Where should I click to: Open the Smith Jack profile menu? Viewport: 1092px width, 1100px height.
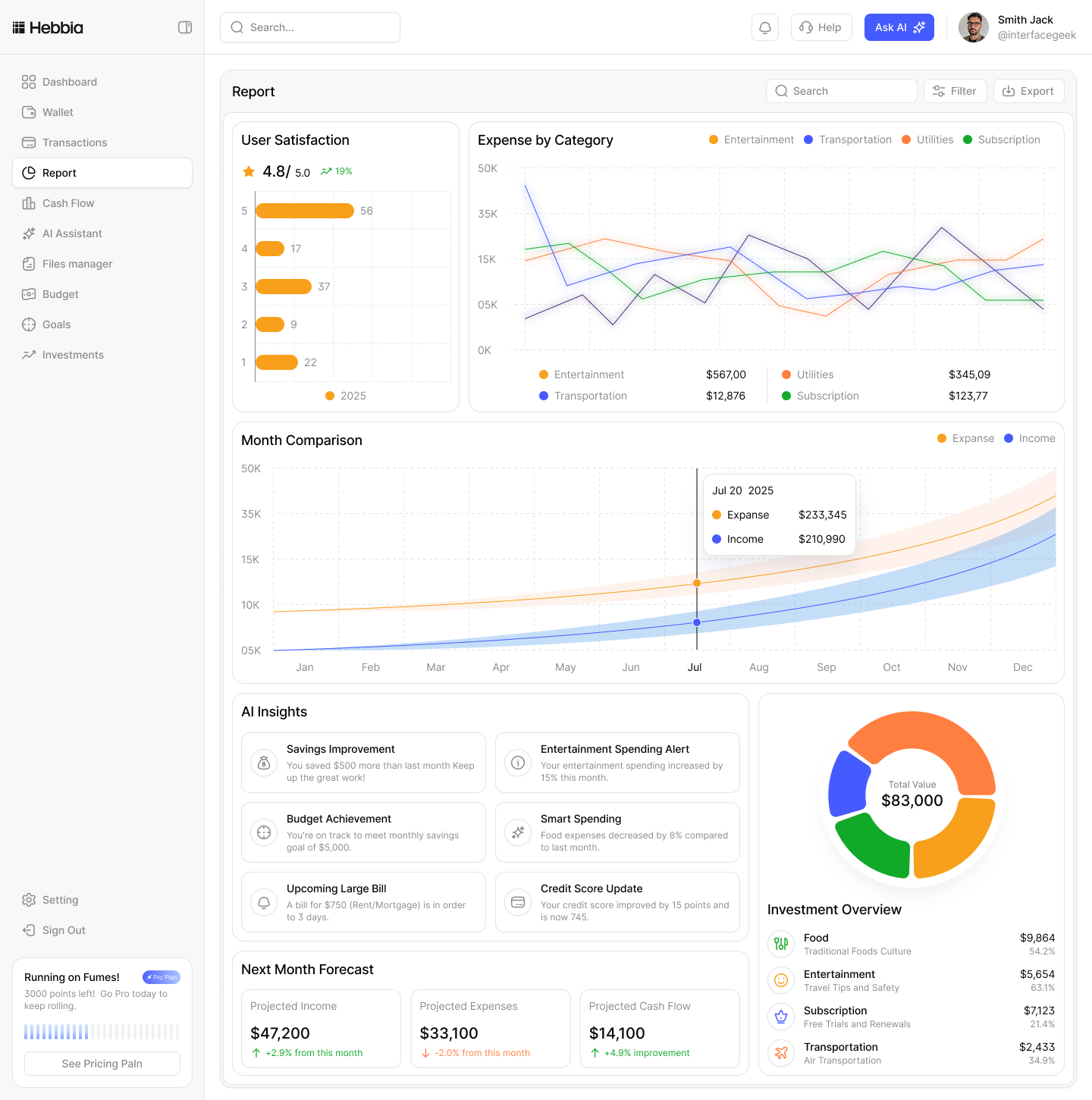click(1017, 27)
